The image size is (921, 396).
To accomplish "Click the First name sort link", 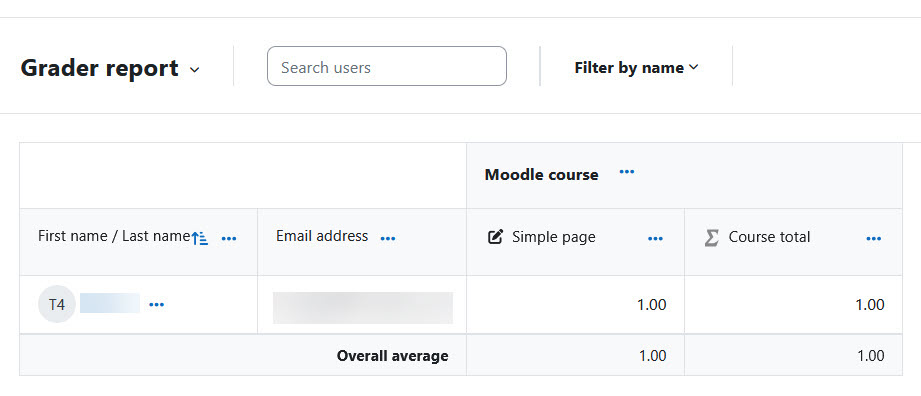I will (x=75, y=236).
